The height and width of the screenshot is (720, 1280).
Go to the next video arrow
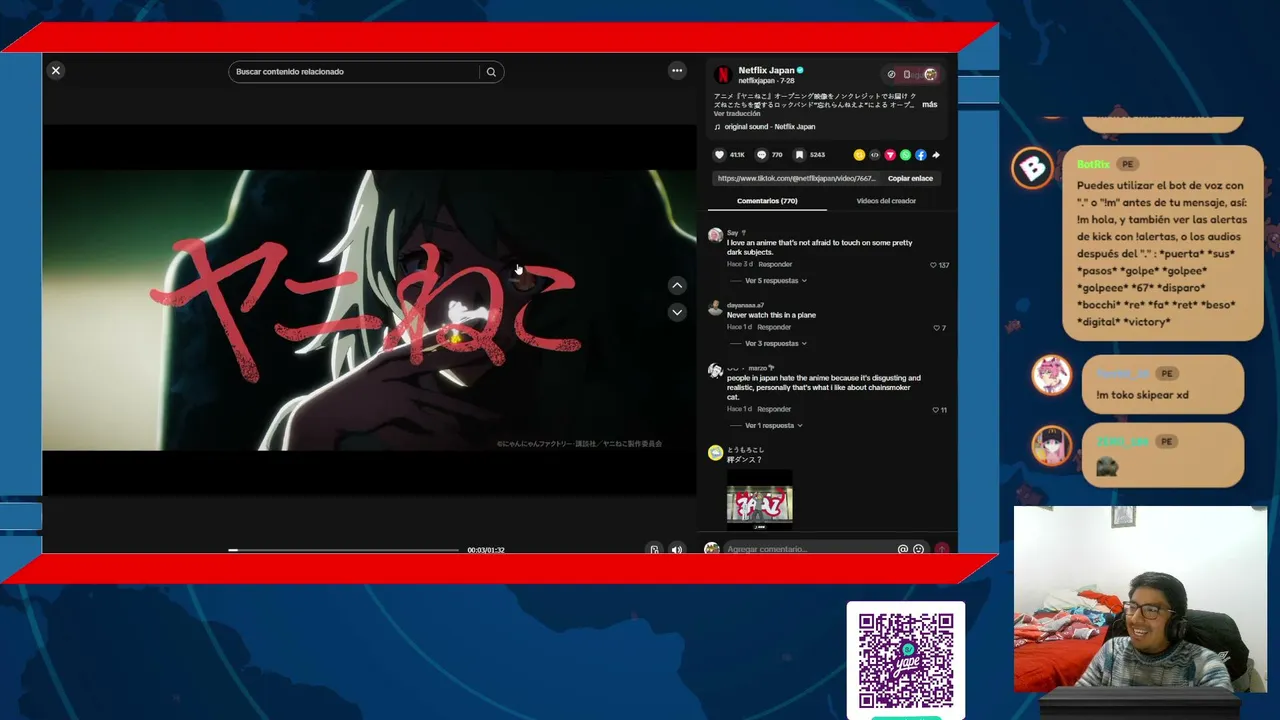coord(677,312)
